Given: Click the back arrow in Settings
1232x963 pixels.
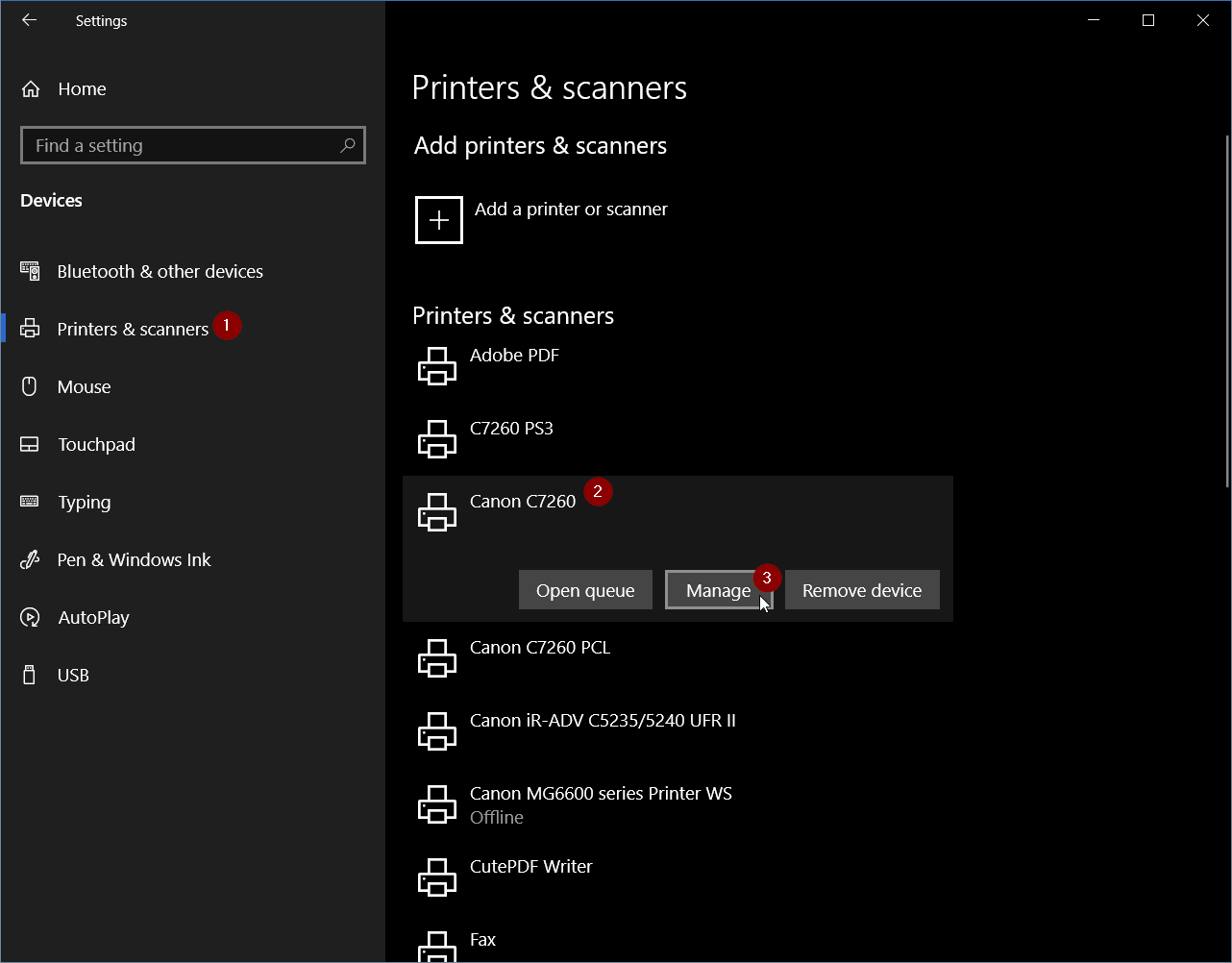Looking at the screenshot, I should (x=29, y=20).
